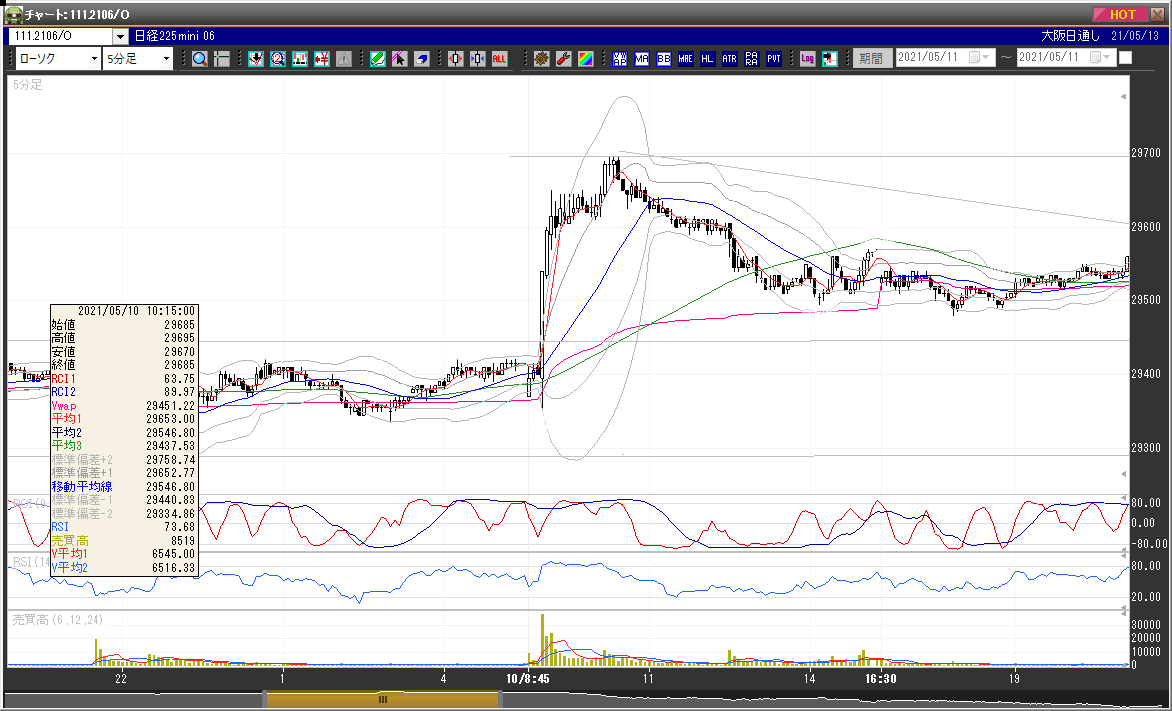Screen dimensions: 1172x711
Task: Click the volume pane arrow above 30000
Action: pyautogui.click(x=1123, y=612)
